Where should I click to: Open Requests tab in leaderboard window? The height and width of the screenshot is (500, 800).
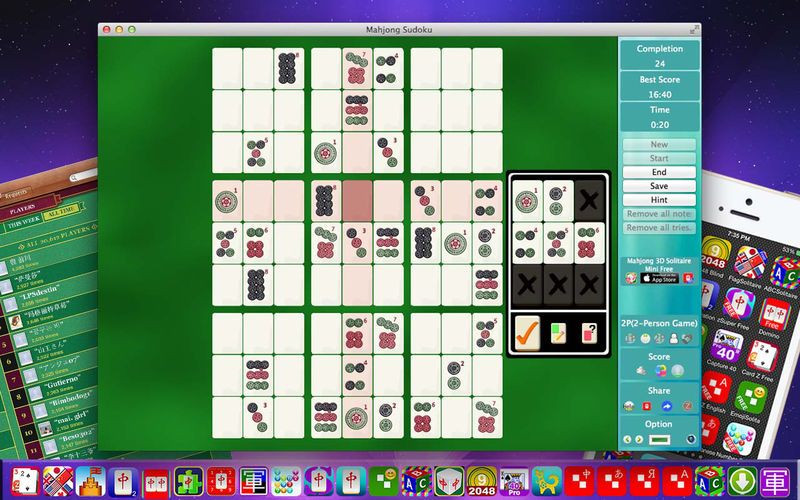pos(16,194)
